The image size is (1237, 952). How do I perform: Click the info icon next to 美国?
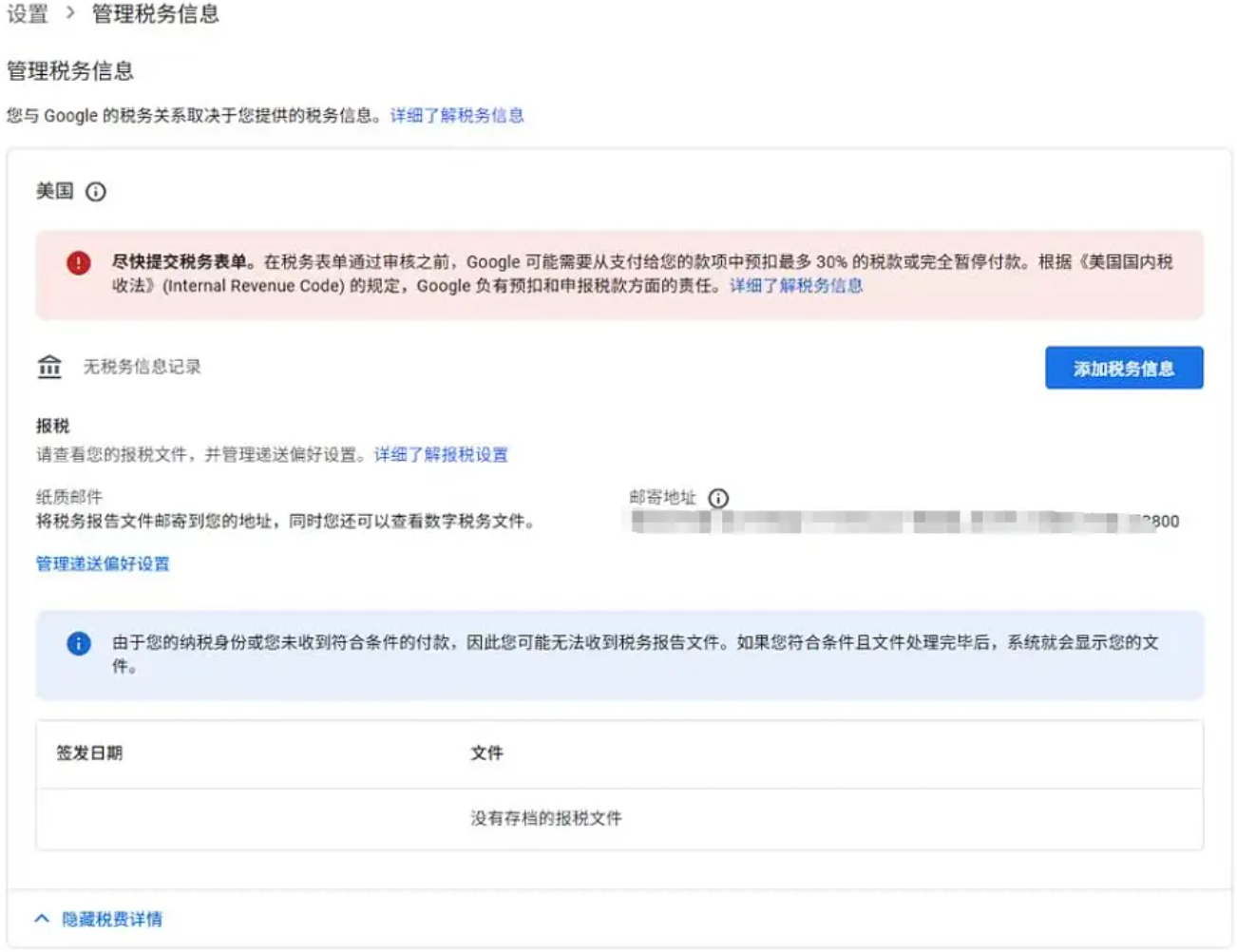[96, 192]
